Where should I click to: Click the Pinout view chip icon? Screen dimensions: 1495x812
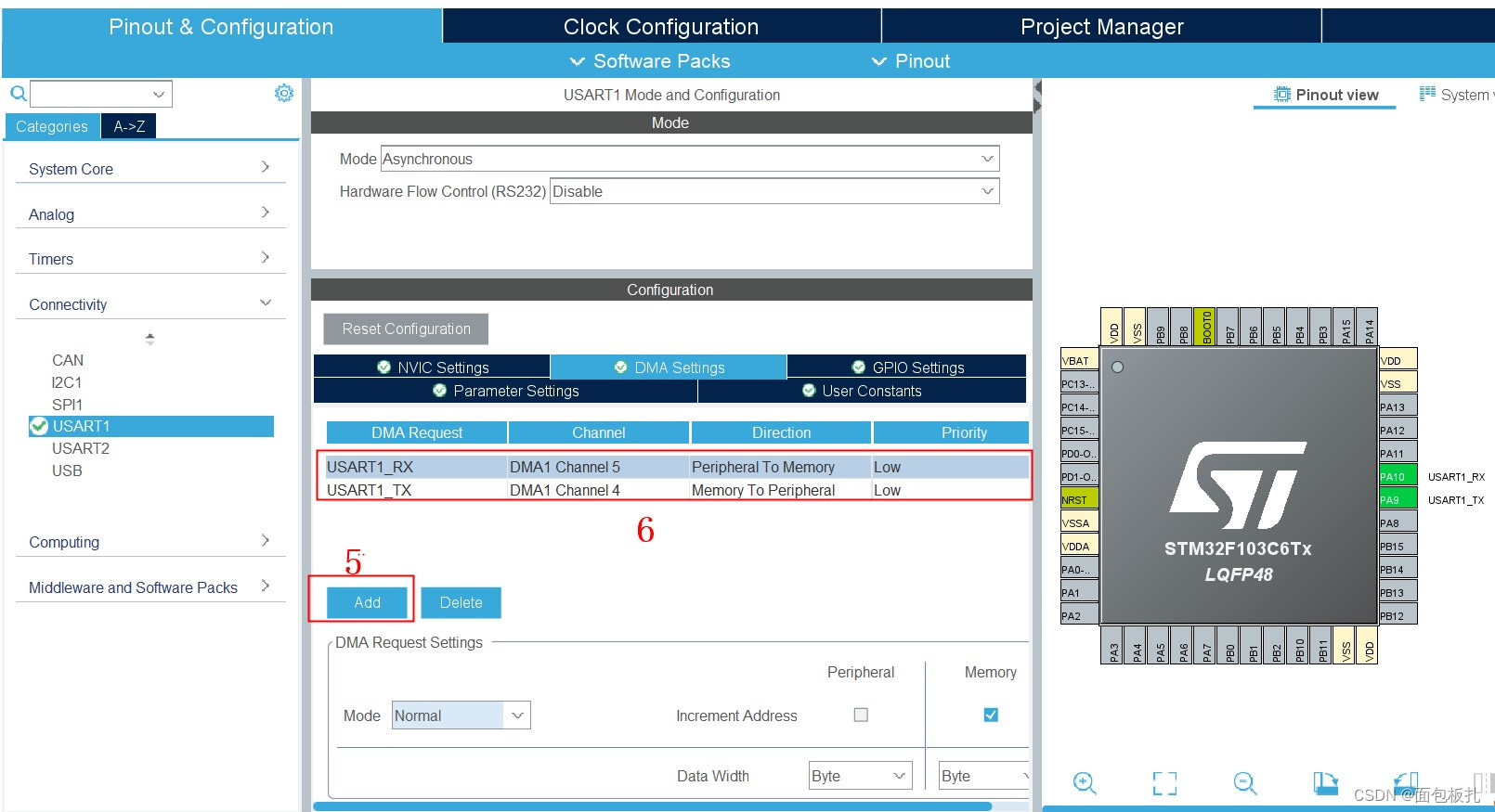pyautogui.click(x=1282, y=95)
